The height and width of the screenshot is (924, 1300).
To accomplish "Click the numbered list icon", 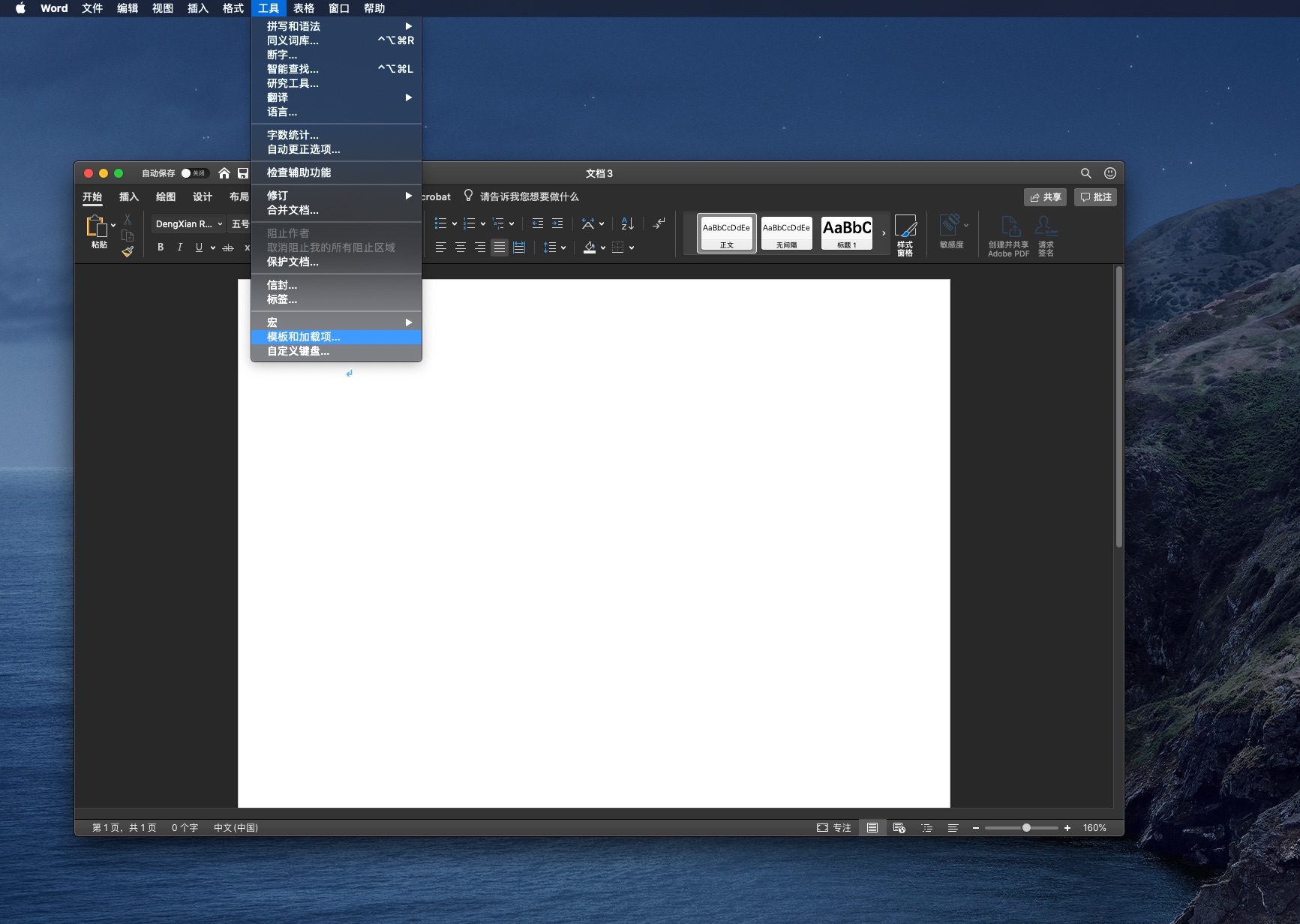I will coord(469,223).
